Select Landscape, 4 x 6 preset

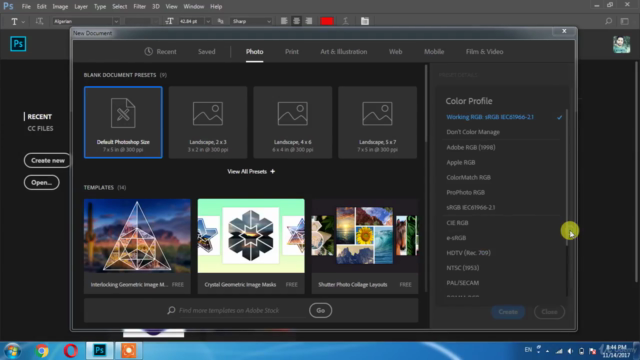(293, 122)
